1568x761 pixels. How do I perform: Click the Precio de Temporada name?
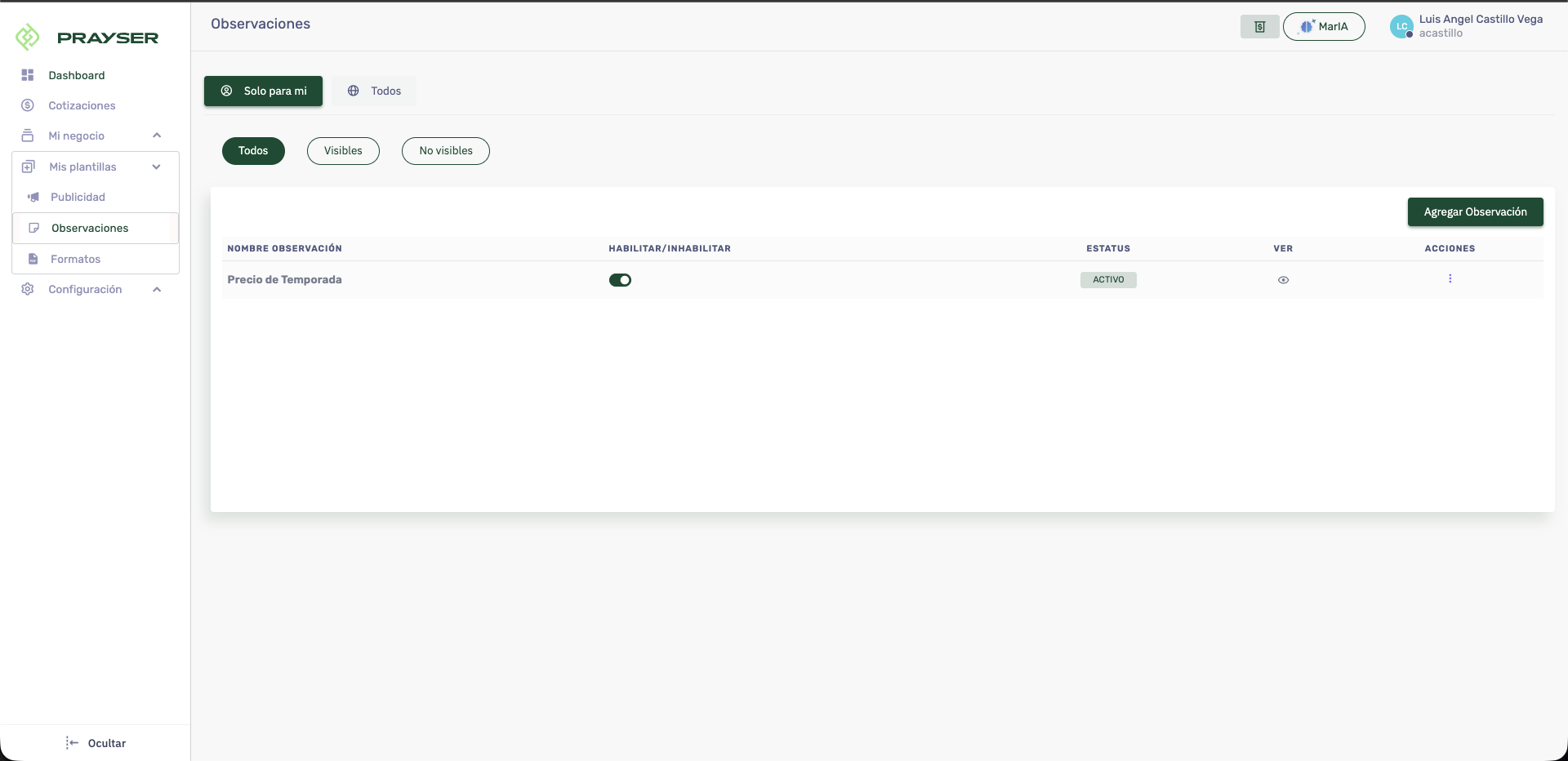pyautogui.click(x=284, y=279)
